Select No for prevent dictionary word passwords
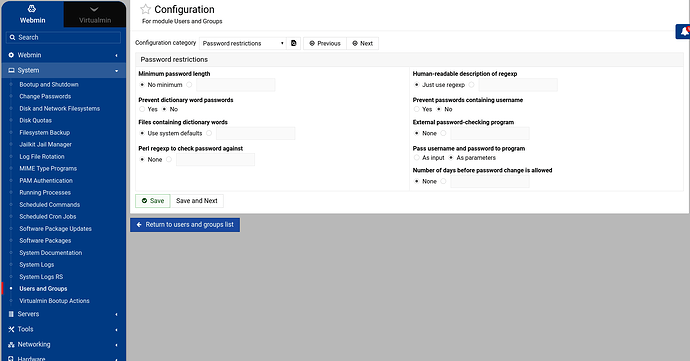The height and width of the screenshot is (361, 690). click(x=164, y=109)
